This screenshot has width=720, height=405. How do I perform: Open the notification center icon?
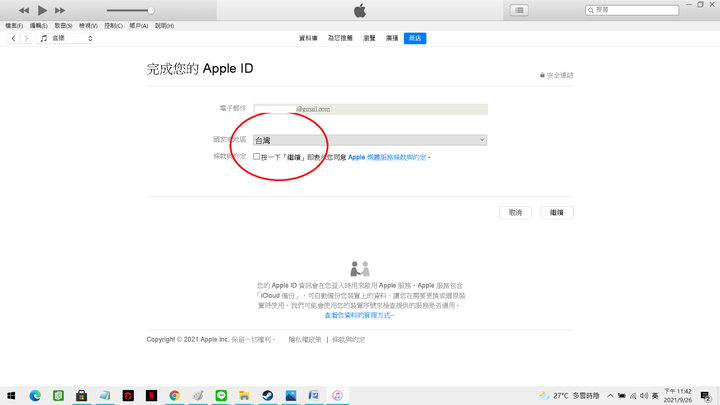point(706,395)
